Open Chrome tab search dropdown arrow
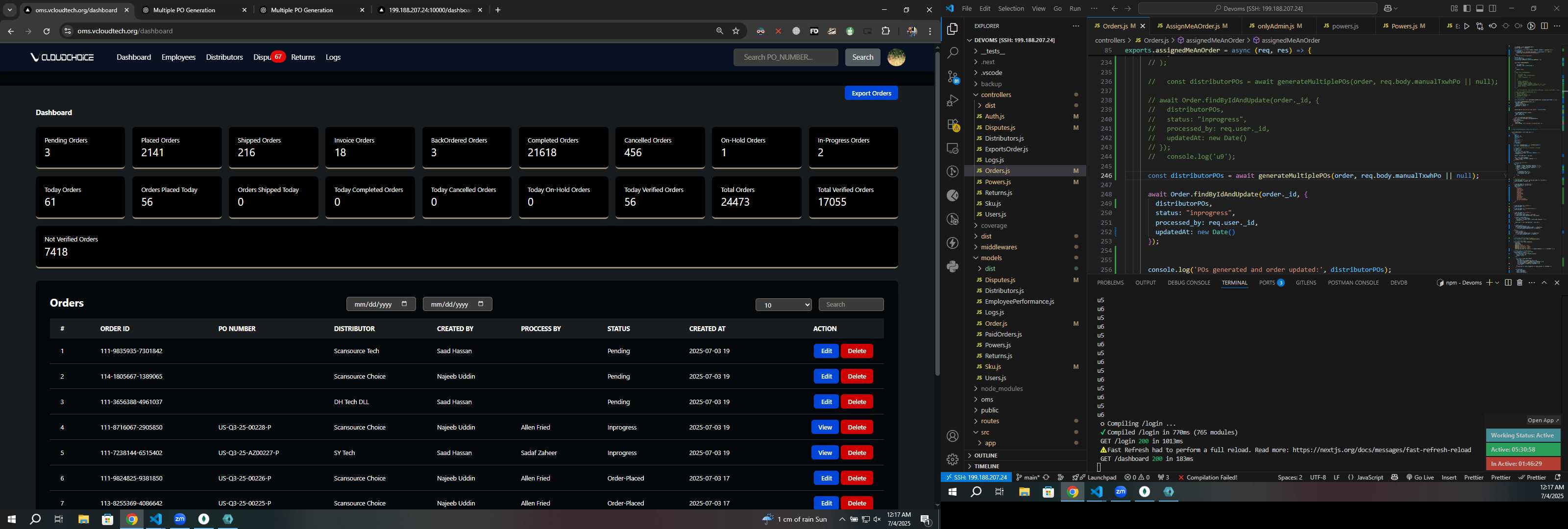 [10, 10]
